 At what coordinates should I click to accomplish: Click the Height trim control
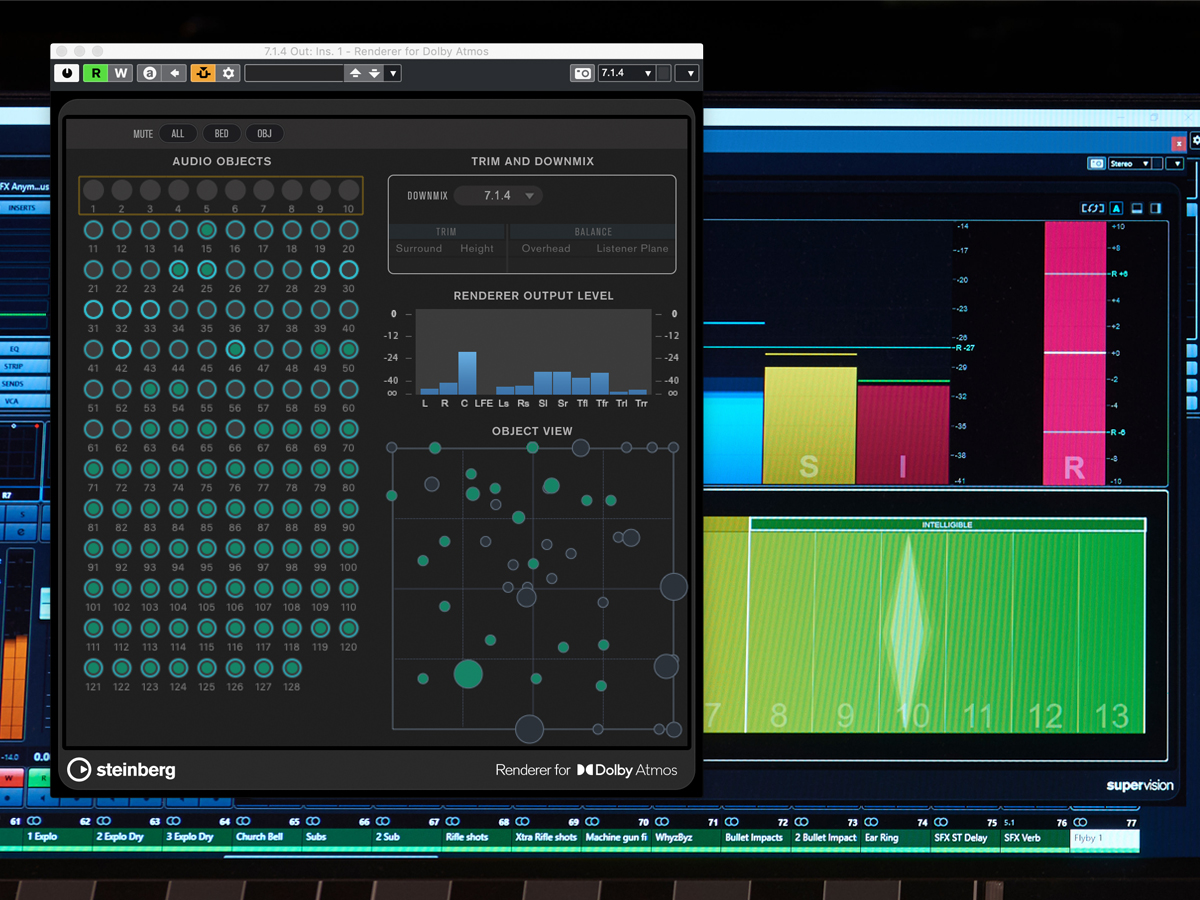coord(477,248)
